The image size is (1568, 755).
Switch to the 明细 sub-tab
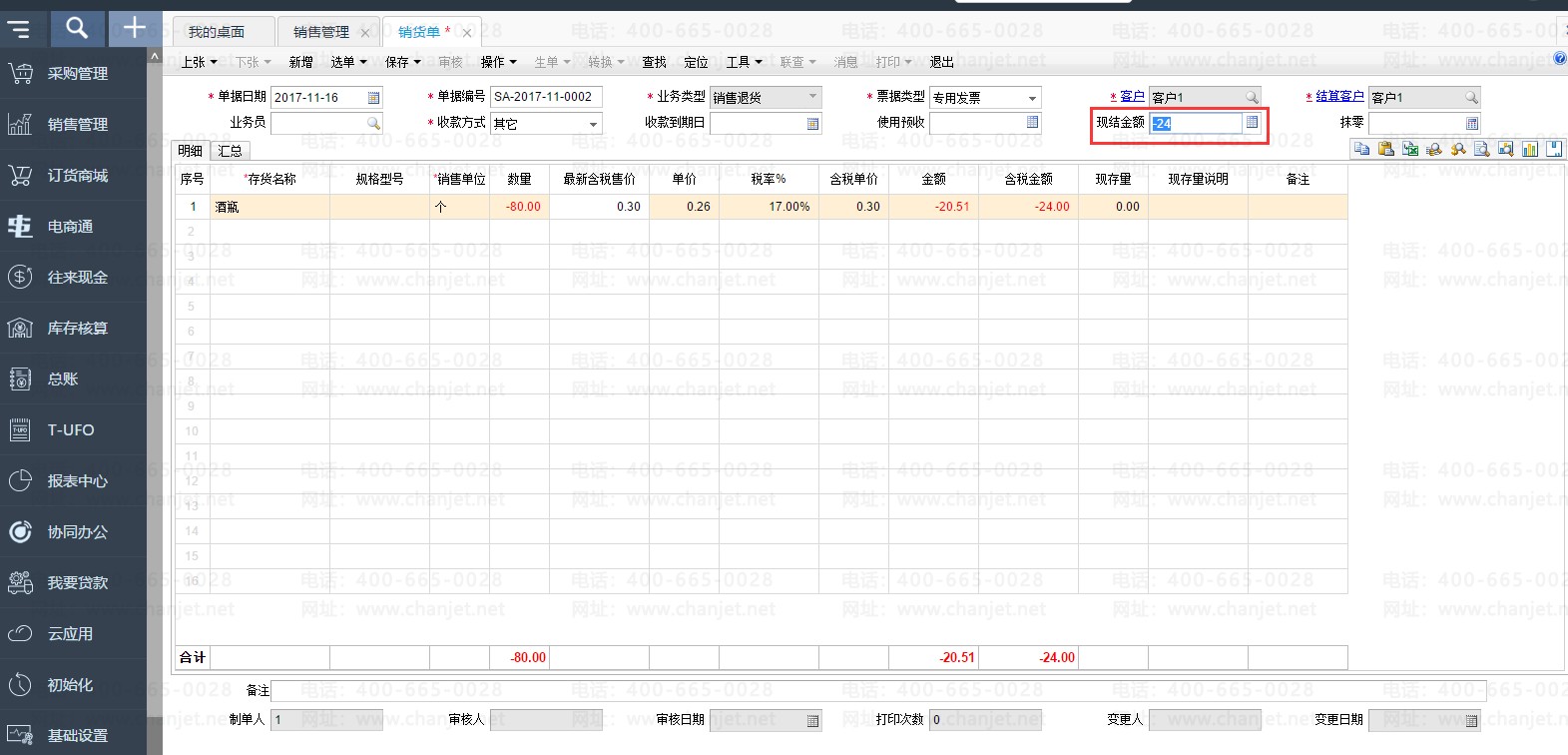(x=191, y=151)
